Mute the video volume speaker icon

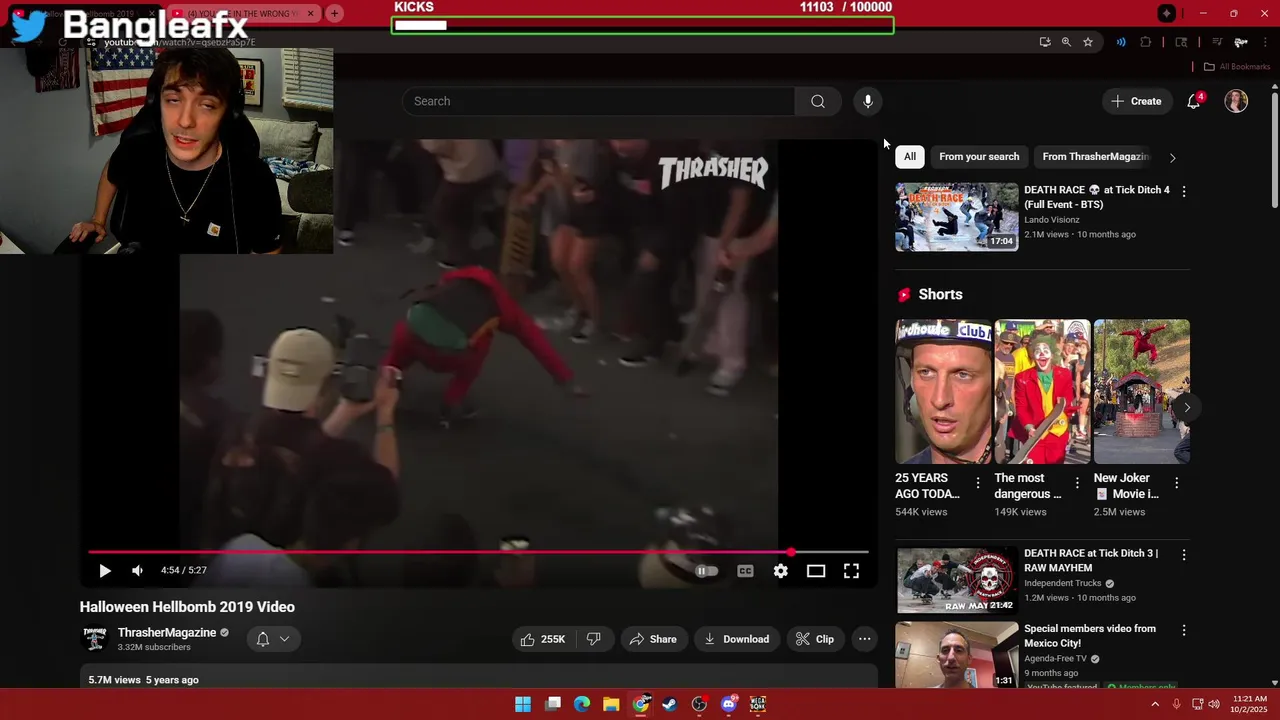137,571
